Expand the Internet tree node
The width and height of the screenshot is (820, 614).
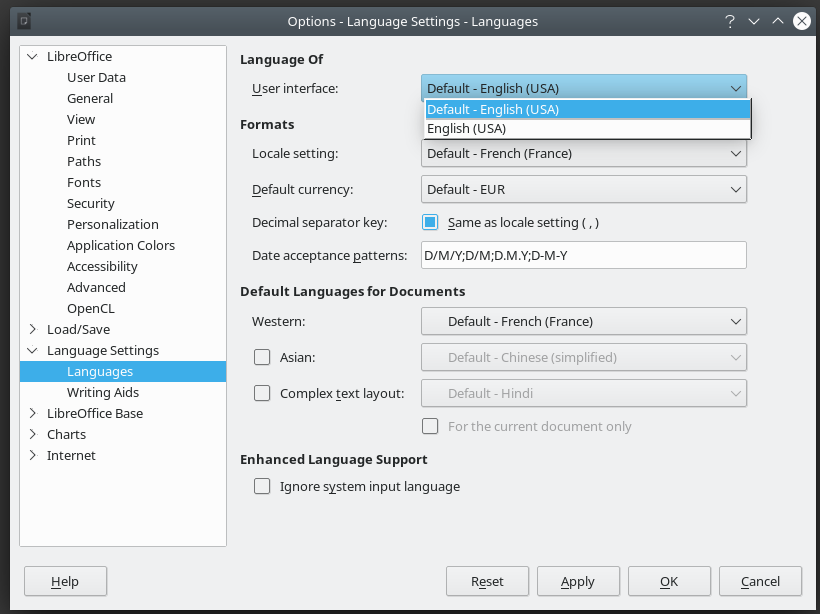coord(32,455)
